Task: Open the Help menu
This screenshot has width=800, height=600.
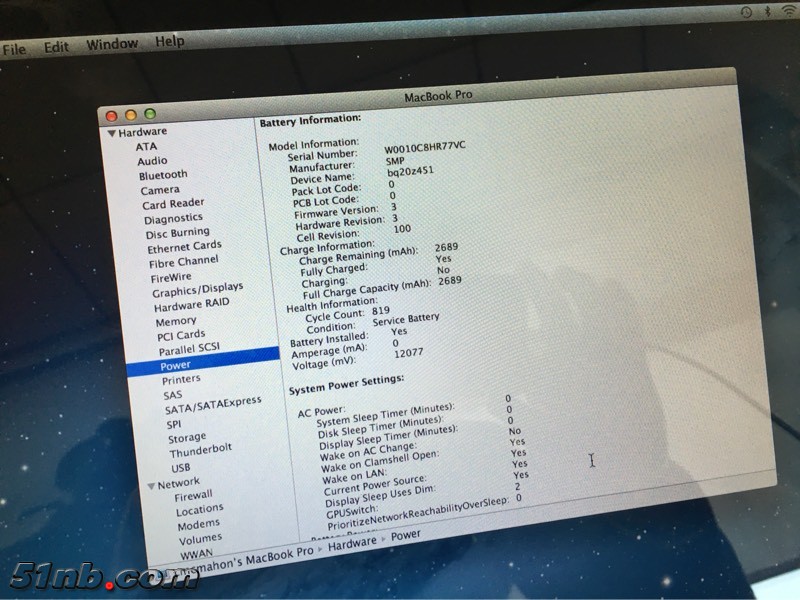Action: coord(169,41)
